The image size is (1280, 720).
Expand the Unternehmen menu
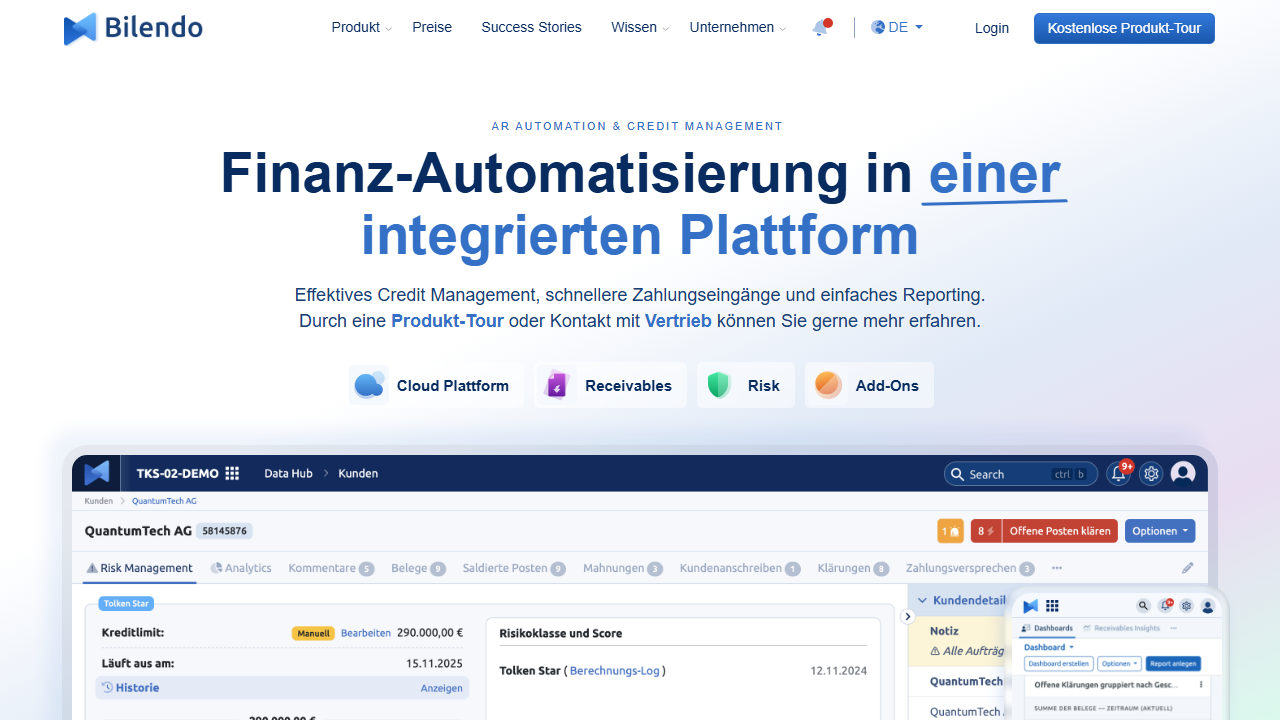coord(738,28)
